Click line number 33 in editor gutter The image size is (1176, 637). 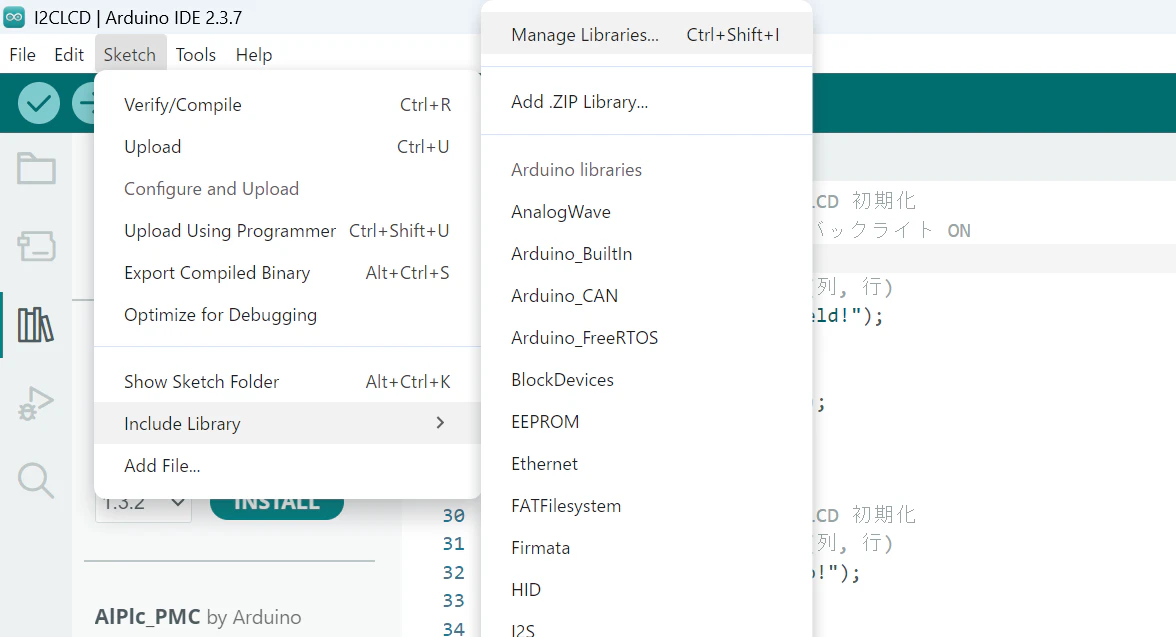click(453, 600)
